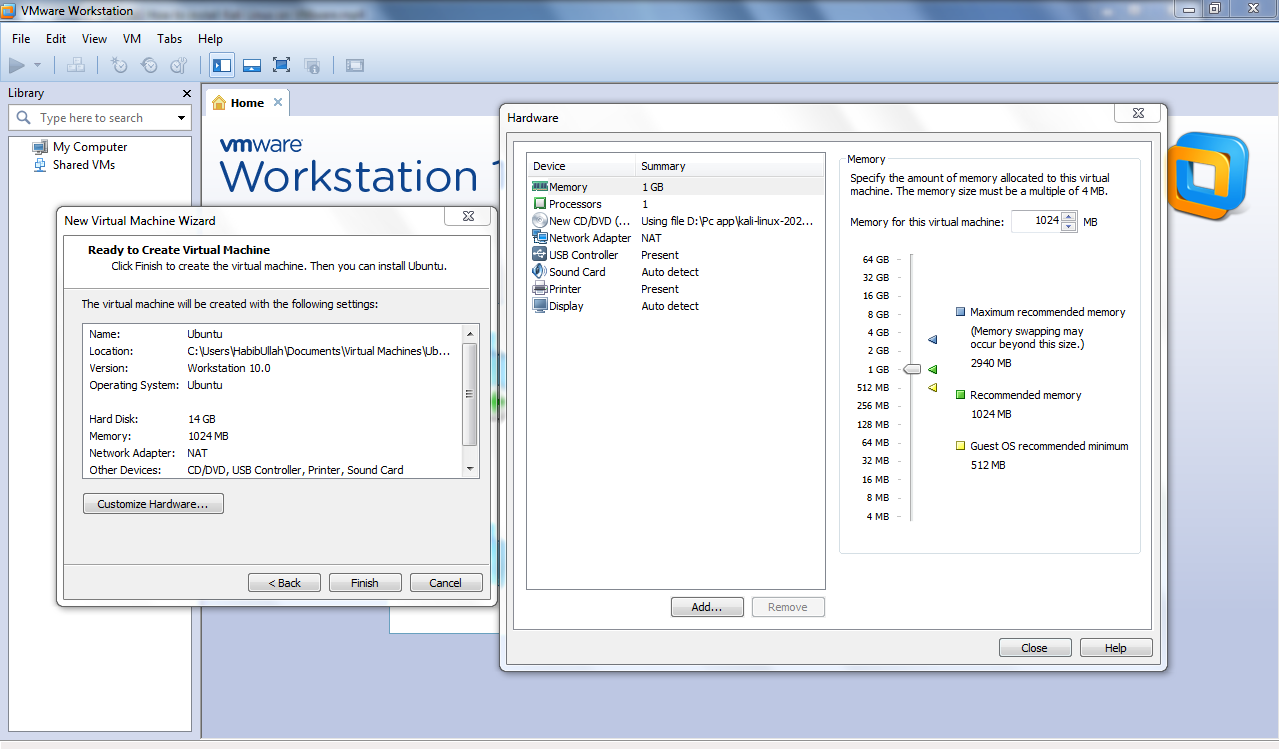This screenshot has height=749, width=1279.
Task: Open the VM menu
Action: (132, 39)
